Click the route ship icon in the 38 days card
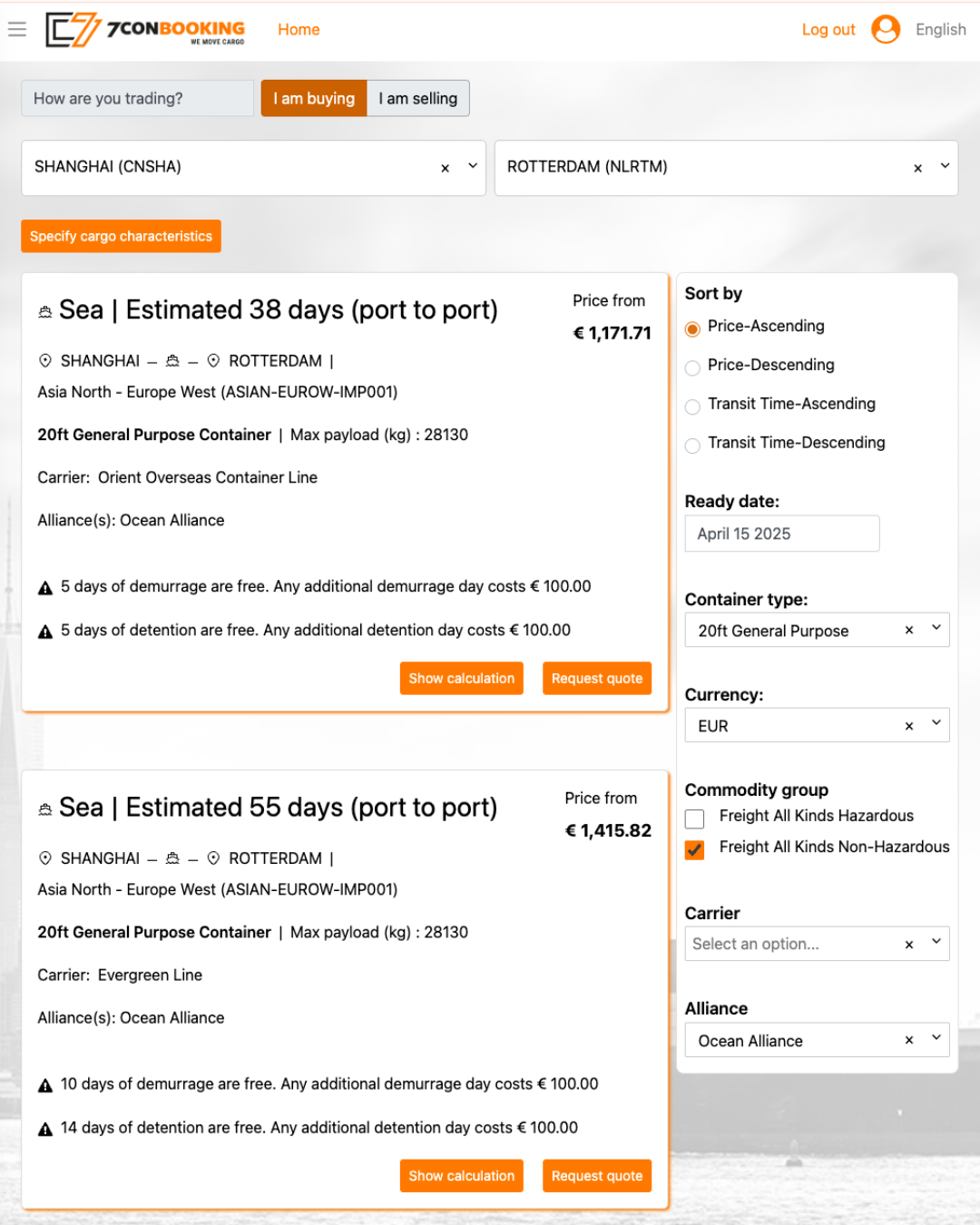 tap(172, 361)
